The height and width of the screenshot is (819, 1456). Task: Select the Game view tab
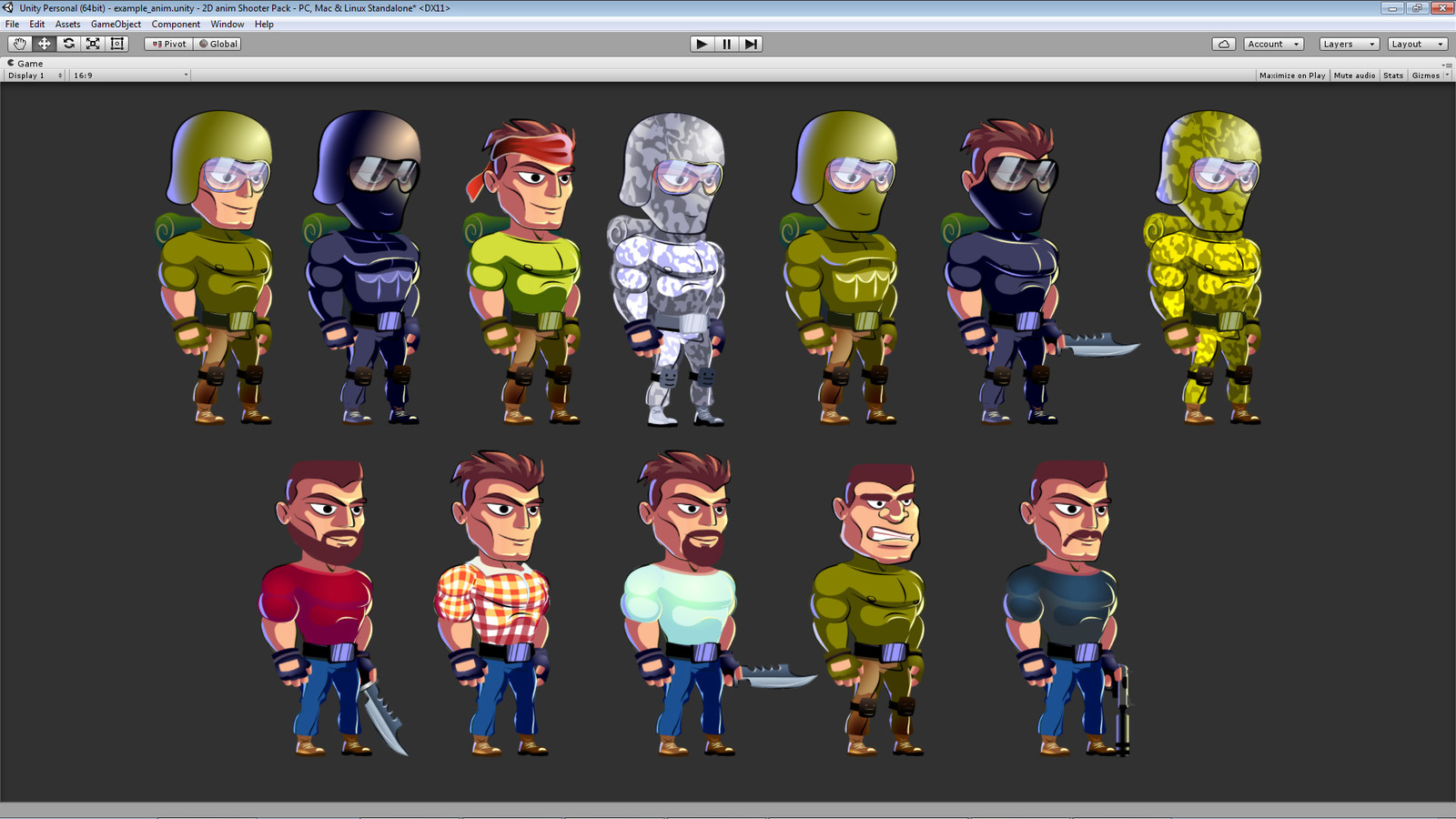tap(24, 63)
